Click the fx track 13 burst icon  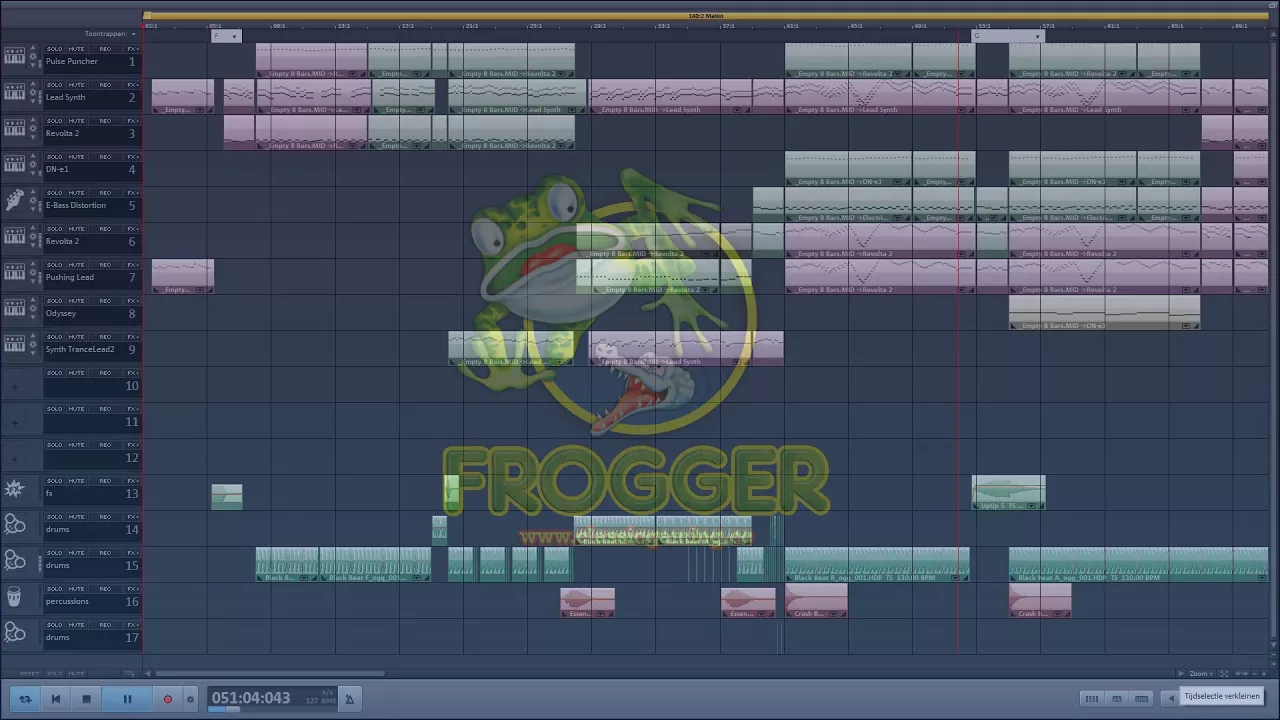click(x=14, y=489)
